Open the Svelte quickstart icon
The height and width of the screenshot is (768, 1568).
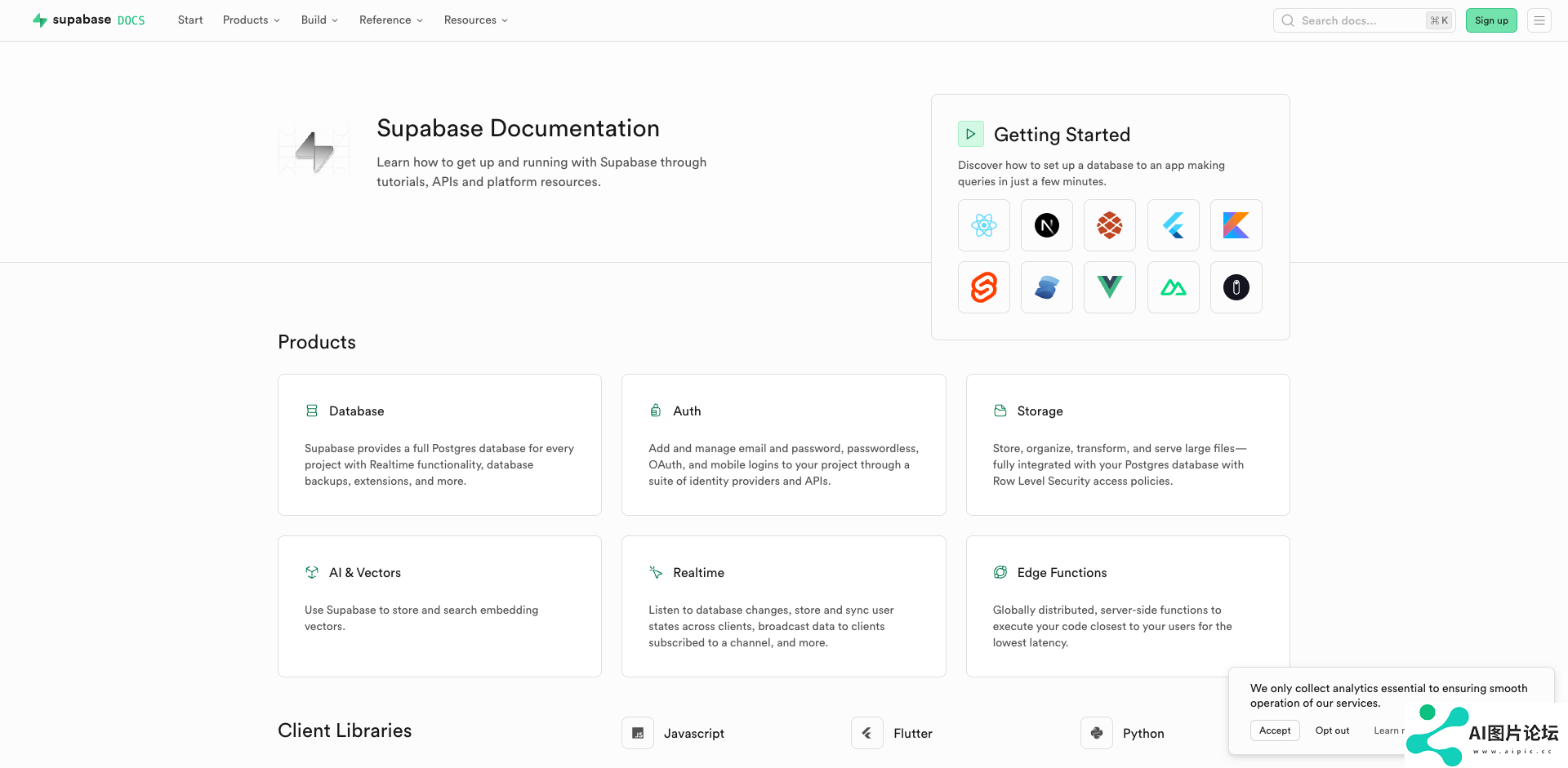coord(984,287)
